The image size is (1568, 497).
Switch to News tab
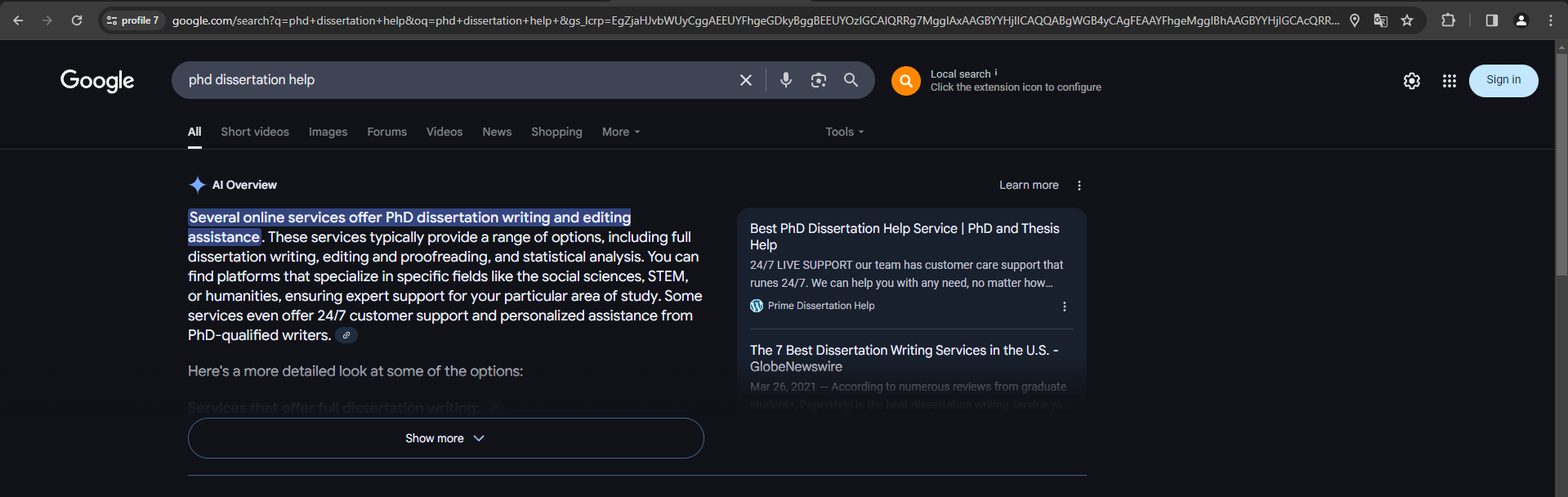497,132
